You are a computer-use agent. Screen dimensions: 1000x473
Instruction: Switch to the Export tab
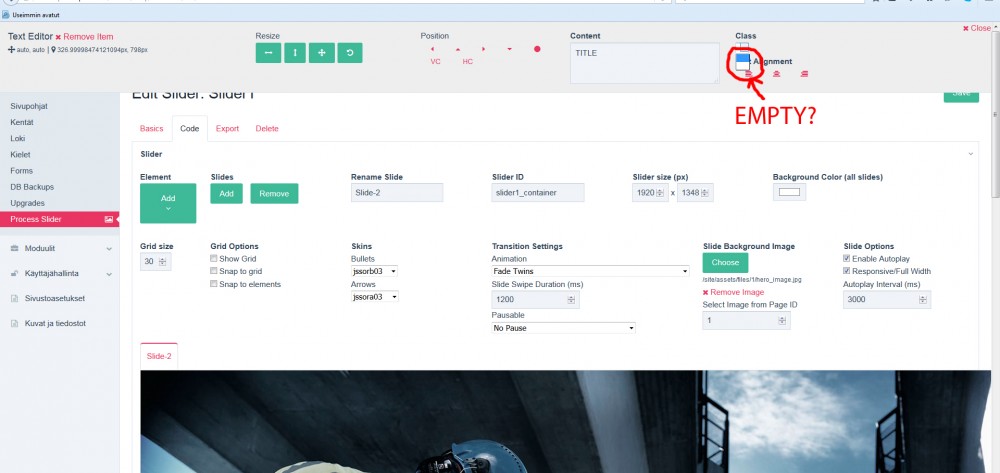[x=227, y=129]
